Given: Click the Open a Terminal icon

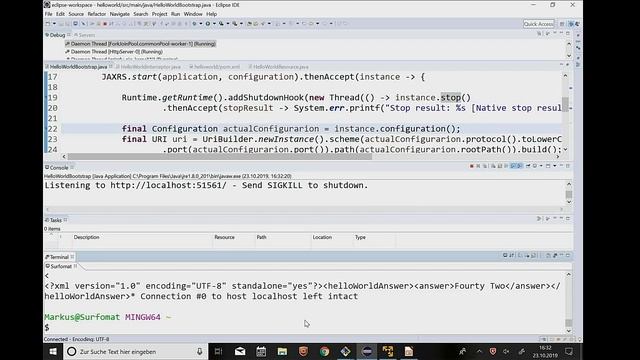Looking at the screenshot, I should 505,256.
